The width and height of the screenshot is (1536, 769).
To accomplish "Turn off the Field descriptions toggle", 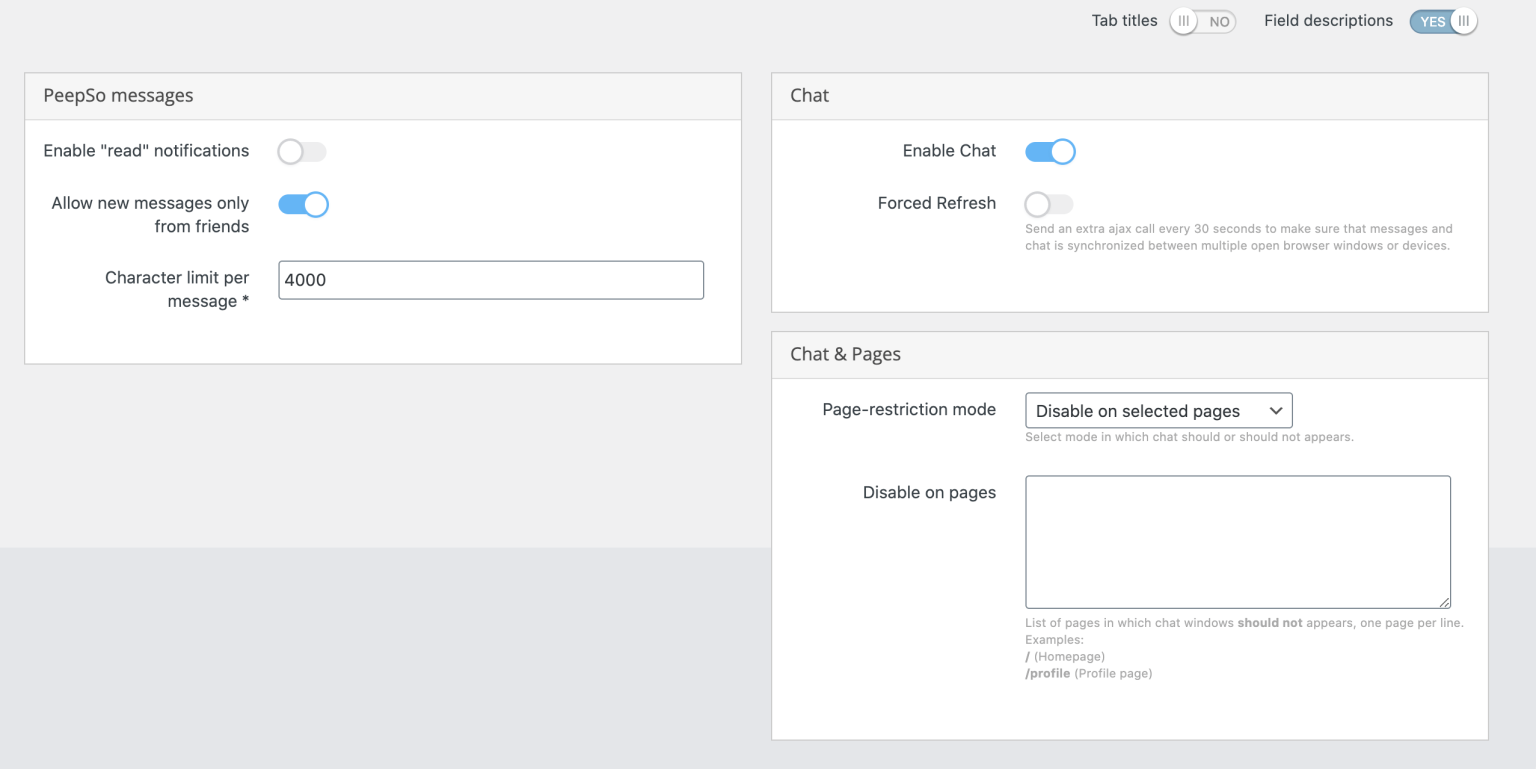I will 1443,20.
